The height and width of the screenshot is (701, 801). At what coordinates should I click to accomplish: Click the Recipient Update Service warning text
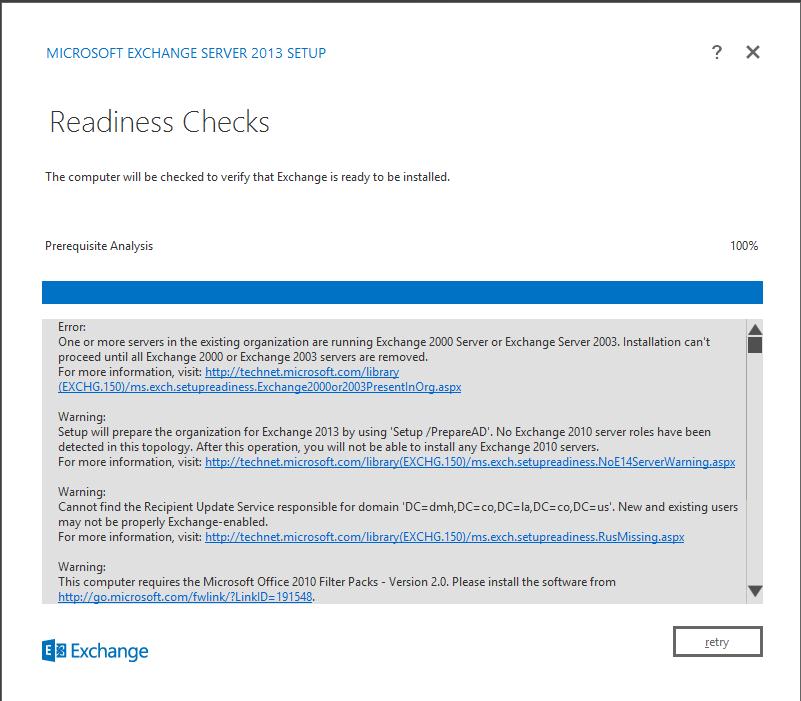[398, 515]
